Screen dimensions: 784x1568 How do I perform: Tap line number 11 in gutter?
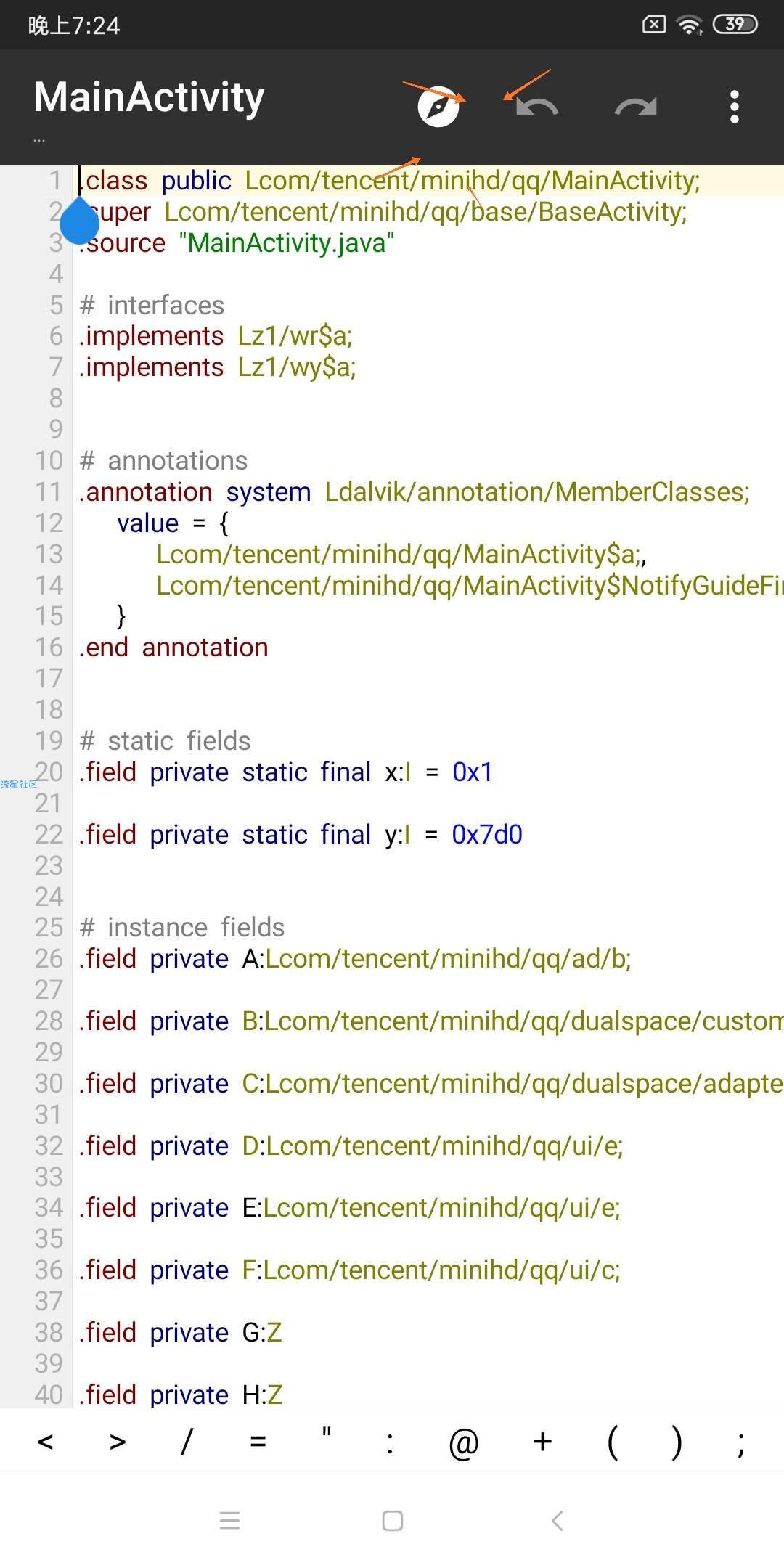coord(49,491)
